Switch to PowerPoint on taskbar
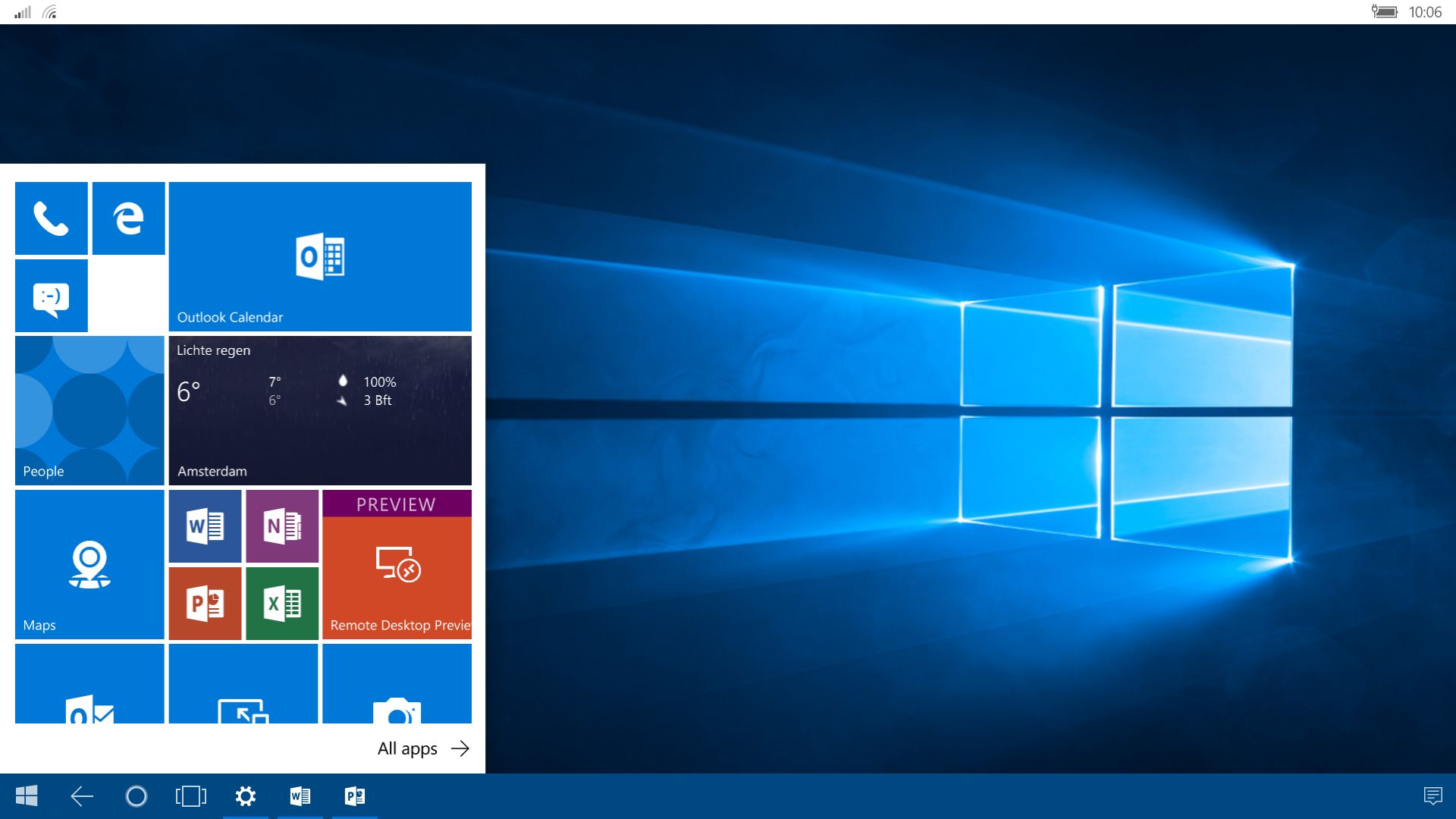This screenshot has width=1456, height=819. click(355, 796)
